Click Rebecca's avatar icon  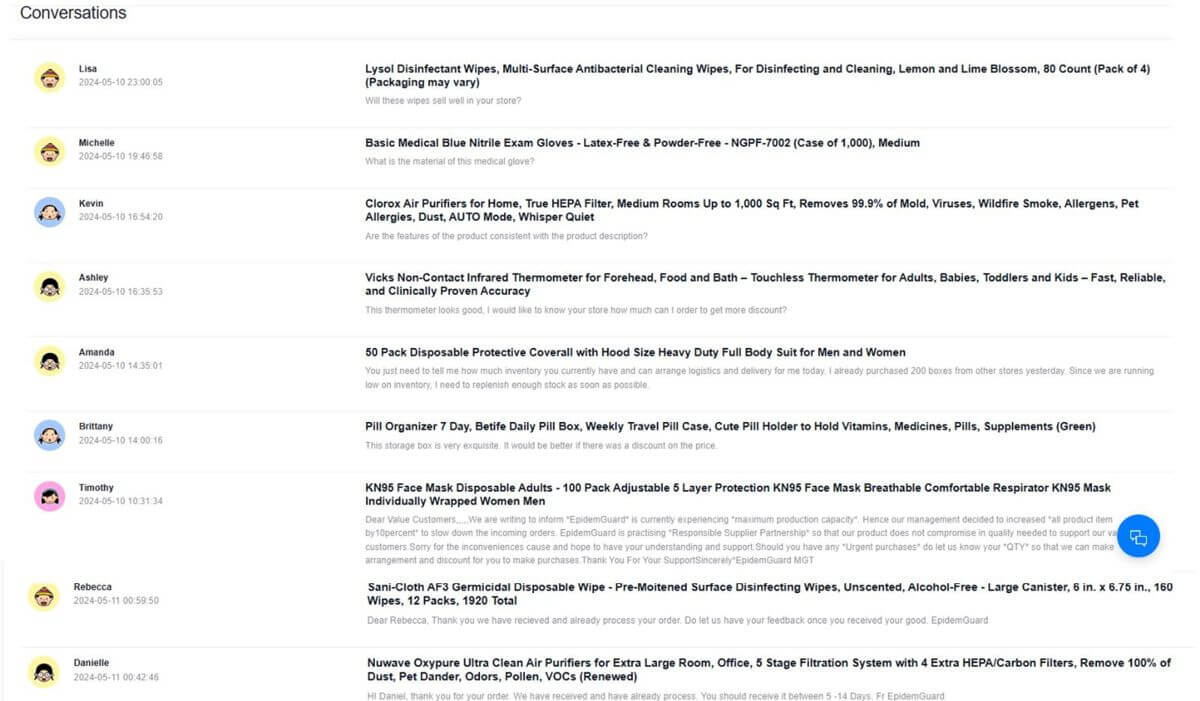(44, 596)
